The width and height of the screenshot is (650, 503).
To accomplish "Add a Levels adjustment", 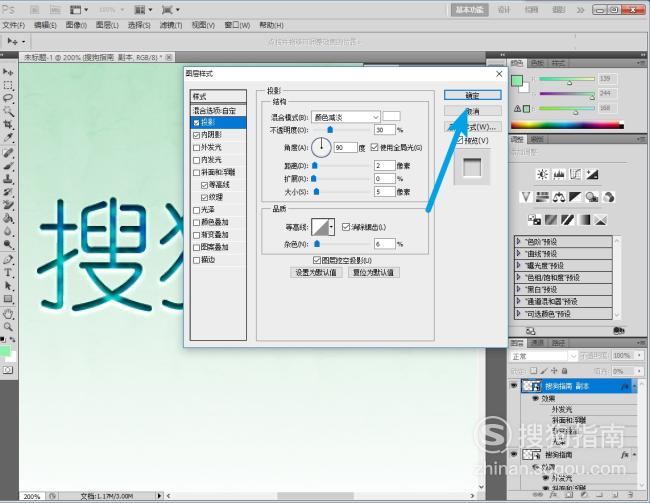I will (559, 174).
